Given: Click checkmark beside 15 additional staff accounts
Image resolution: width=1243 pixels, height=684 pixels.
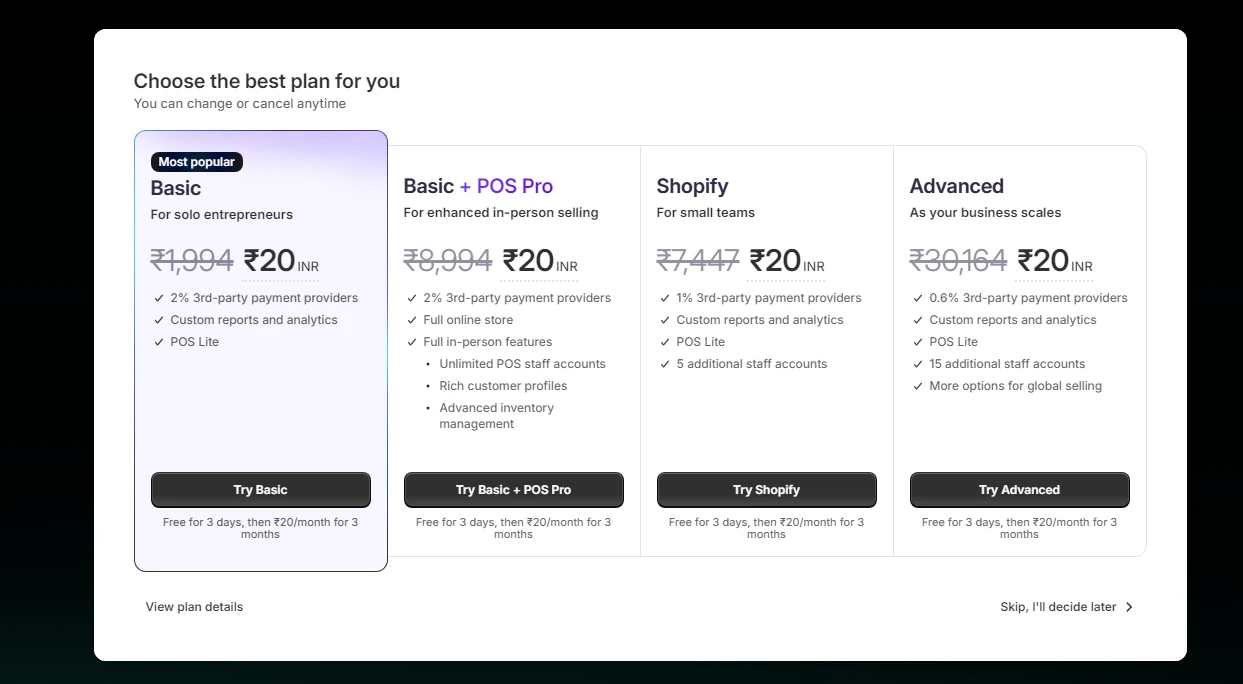Looking at the screenshot, I should 918,364.
